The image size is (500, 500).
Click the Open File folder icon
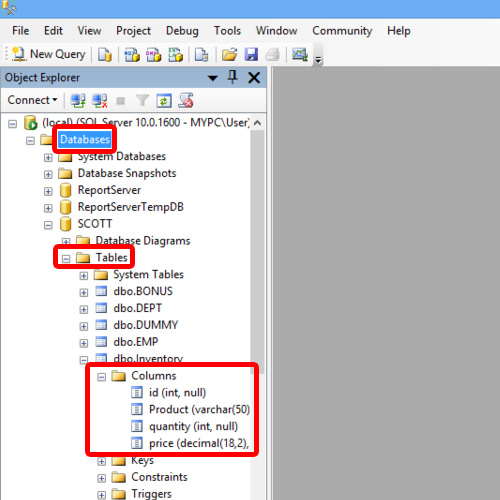click(229, 54)
